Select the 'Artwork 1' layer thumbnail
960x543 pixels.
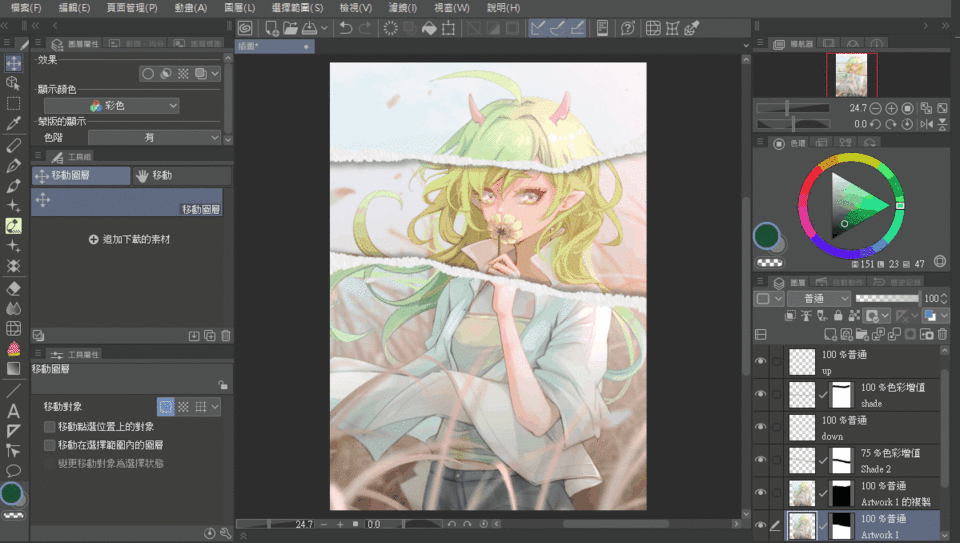tap(802, 526)
